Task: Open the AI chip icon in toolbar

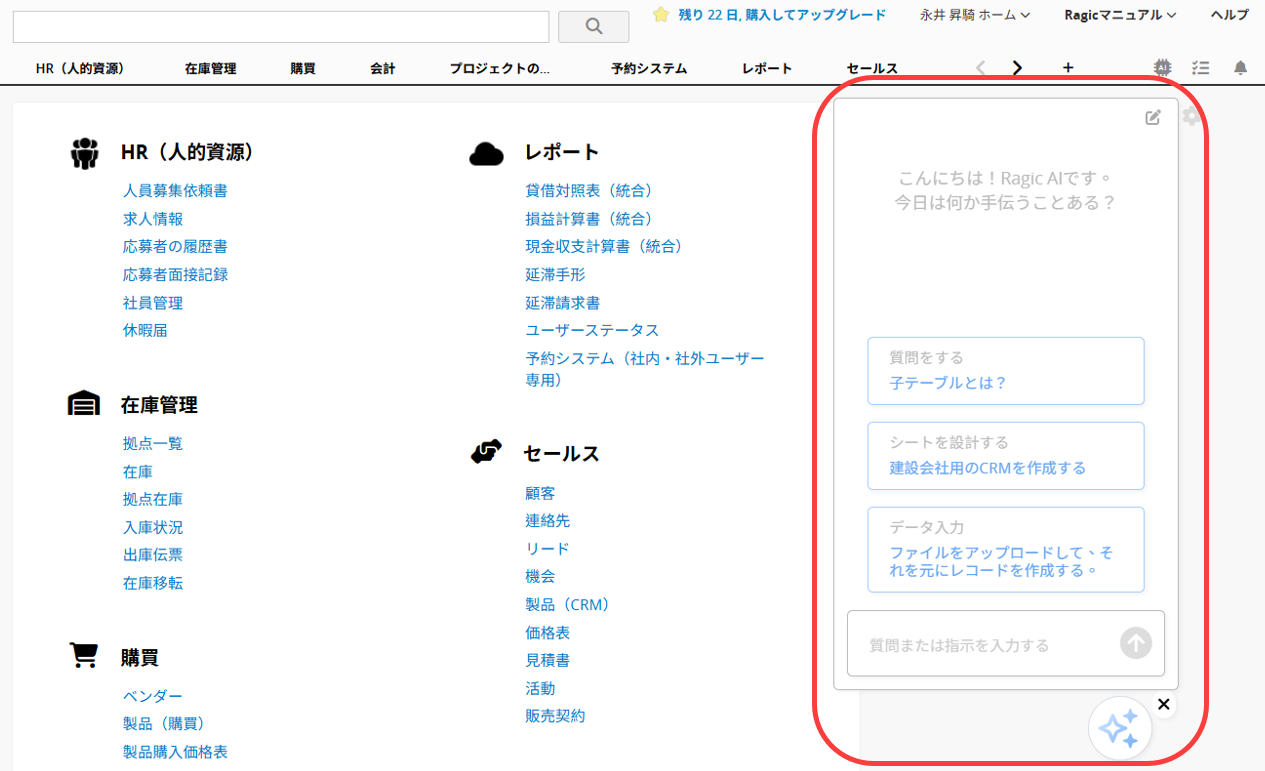Action: (1162, 67)
